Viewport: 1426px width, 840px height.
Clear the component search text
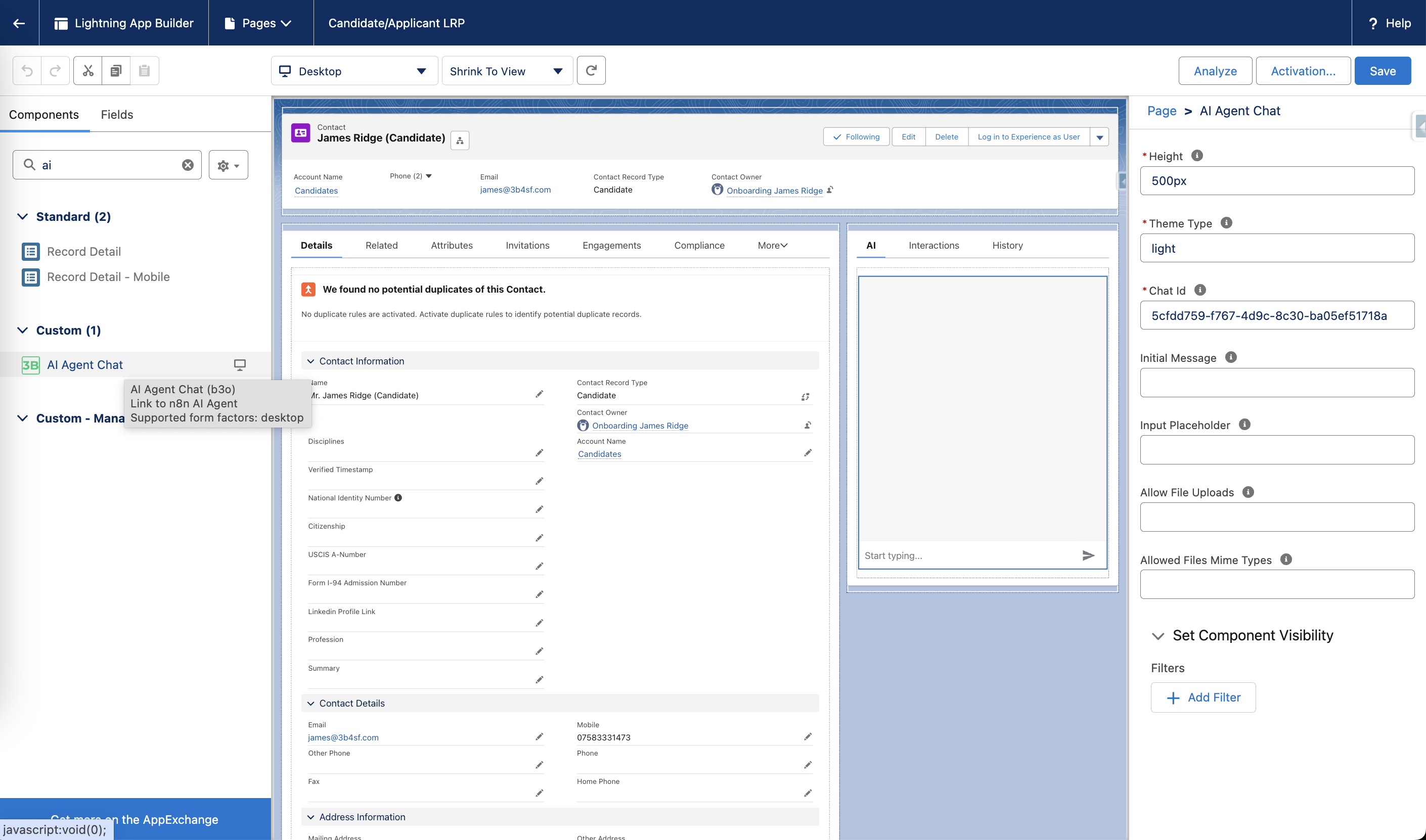click(188, 165)
